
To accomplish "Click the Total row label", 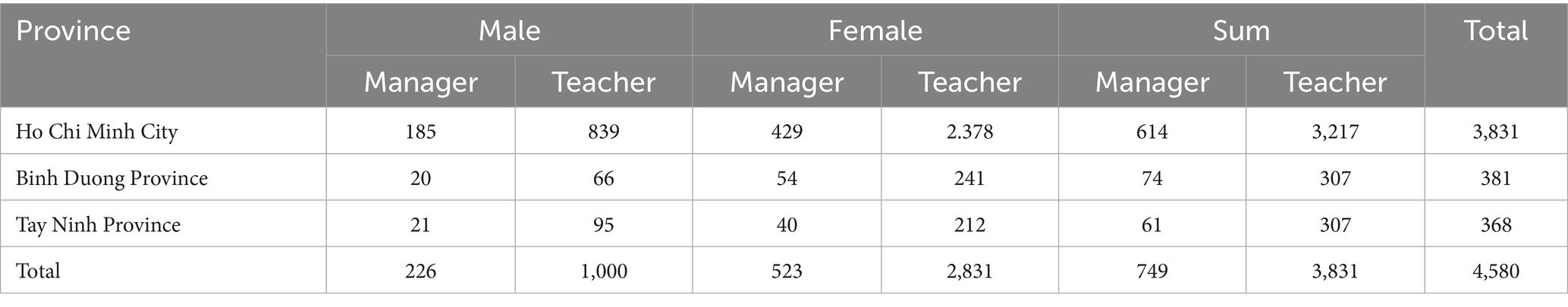I will click(x=38, y=271).
